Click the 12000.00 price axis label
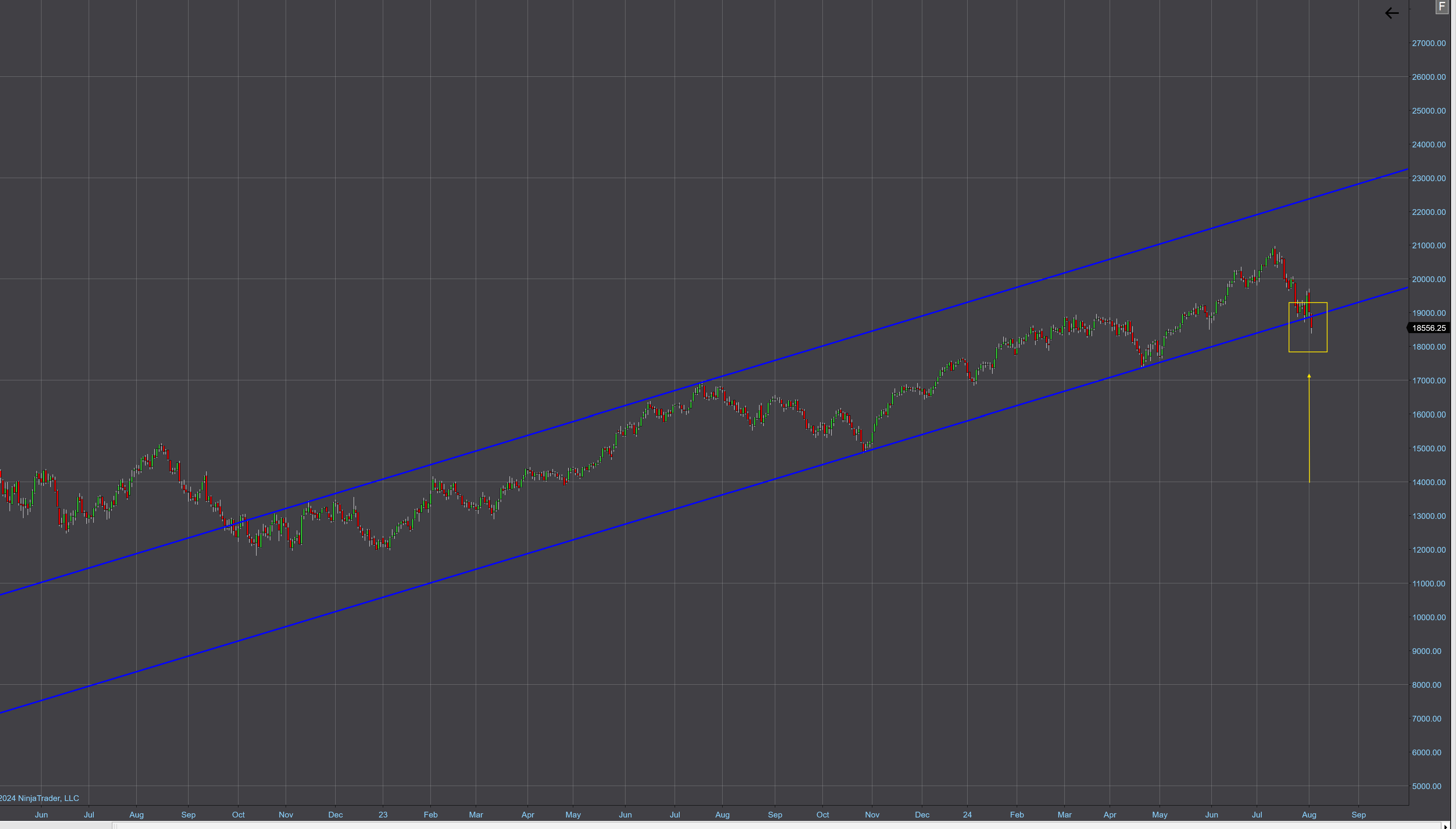1456x829 pixels. click(1429, 550)
